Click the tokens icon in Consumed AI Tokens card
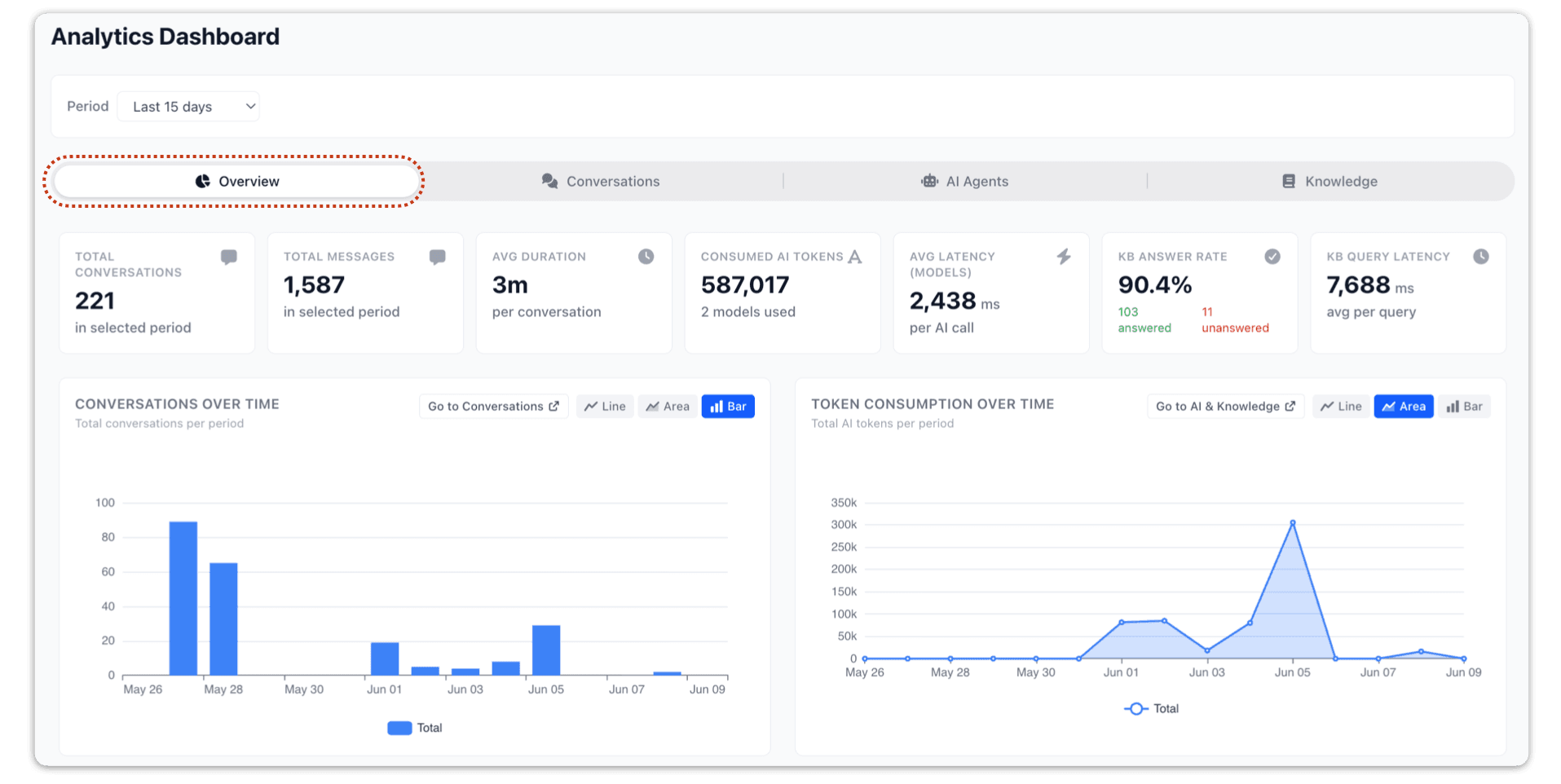 tap(854, 257)
